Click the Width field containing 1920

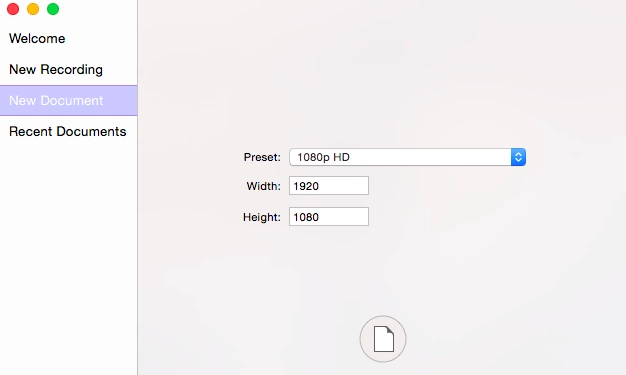point(329,186)
